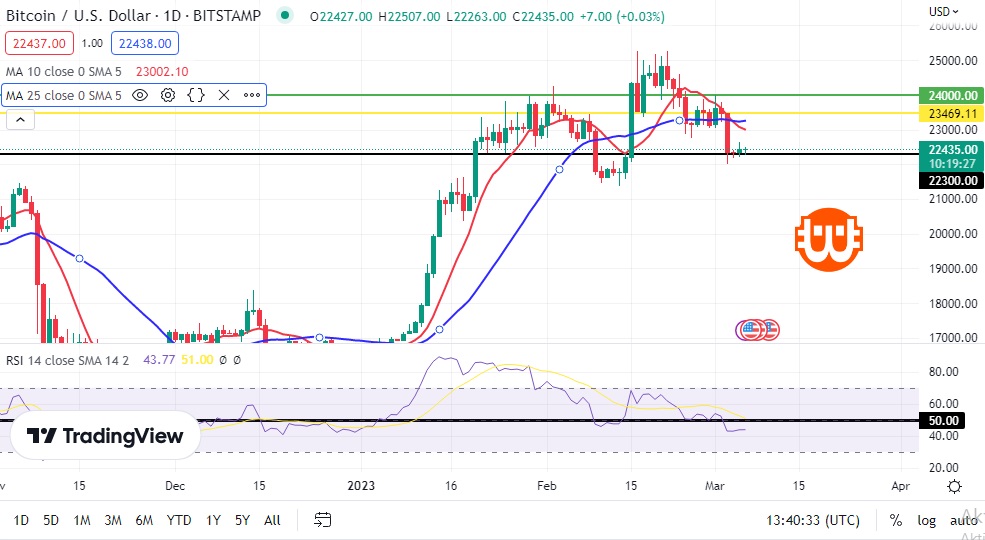Click the green 24000.00 price label
Image resolution: width=985 pixels, height=540 pixels.
[951, 95]
